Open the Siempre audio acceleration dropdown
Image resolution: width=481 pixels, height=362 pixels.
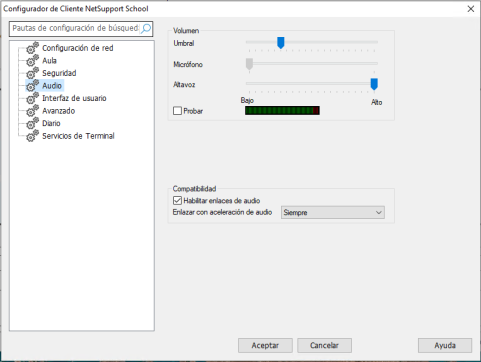click(x=333, y=212)
